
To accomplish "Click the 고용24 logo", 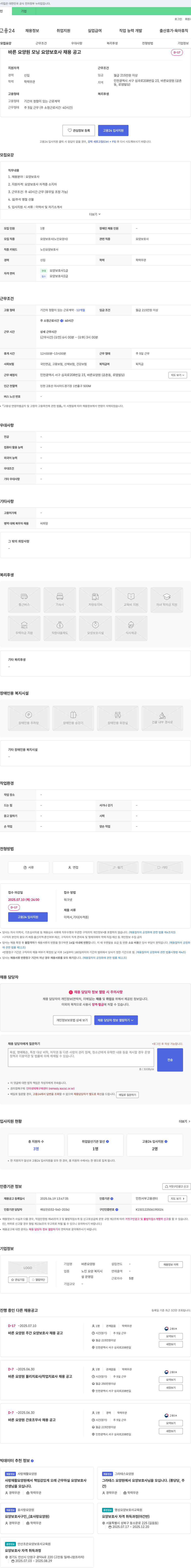I will [7, 30].
